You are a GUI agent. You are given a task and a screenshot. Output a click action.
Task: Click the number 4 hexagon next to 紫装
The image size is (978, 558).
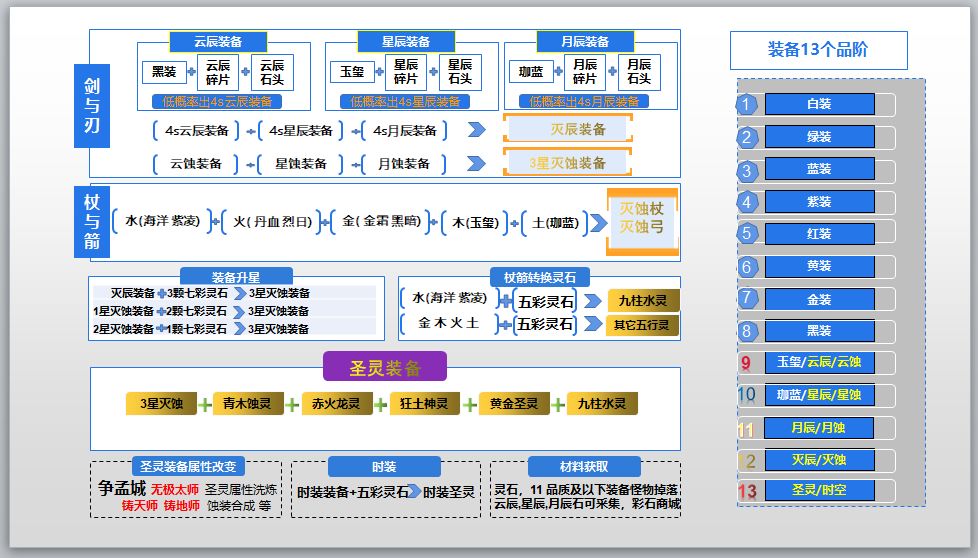coord(746,202)
